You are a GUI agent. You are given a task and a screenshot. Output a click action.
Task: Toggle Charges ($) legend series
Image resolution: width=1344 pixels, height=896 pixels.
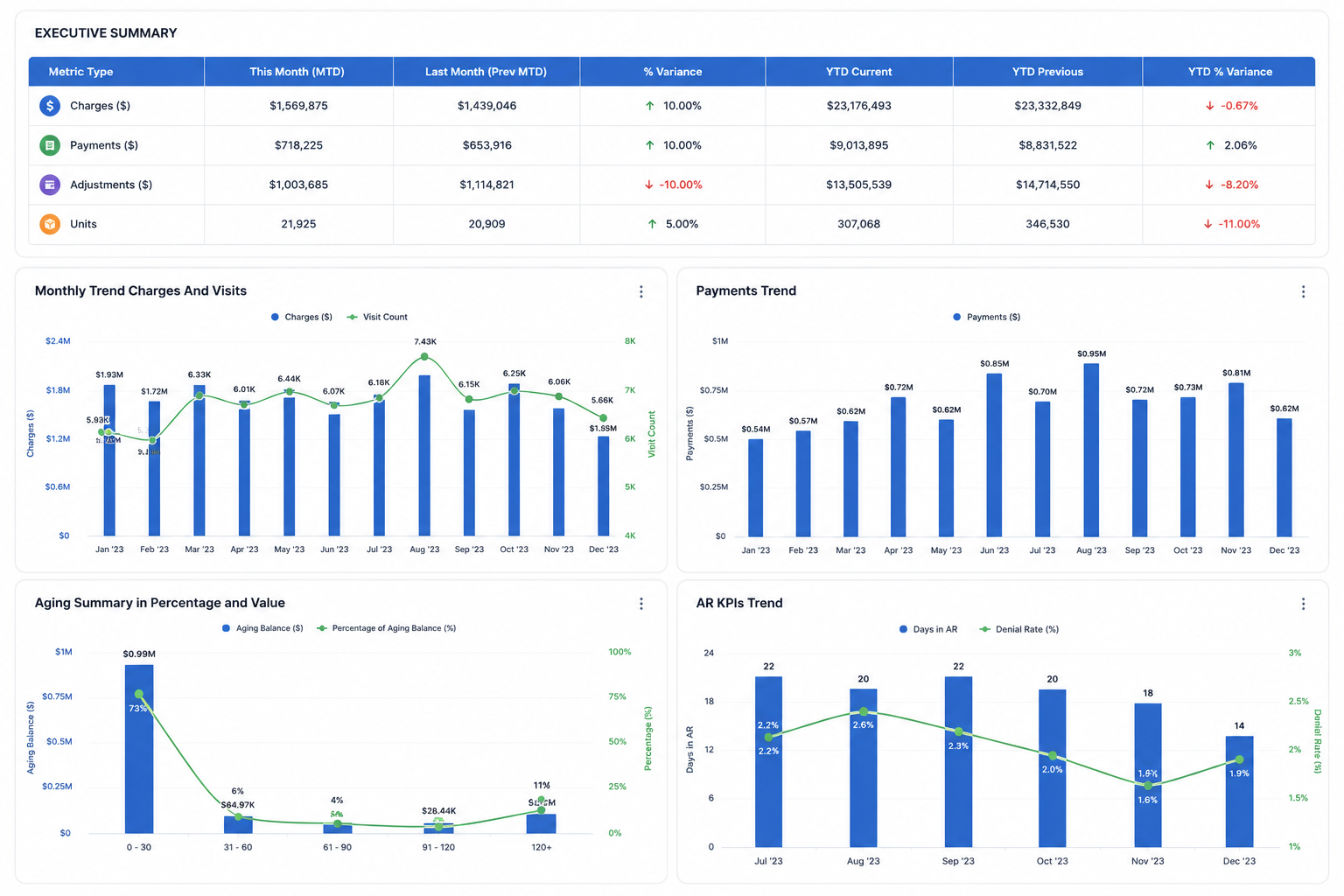(x=302, y=317)
